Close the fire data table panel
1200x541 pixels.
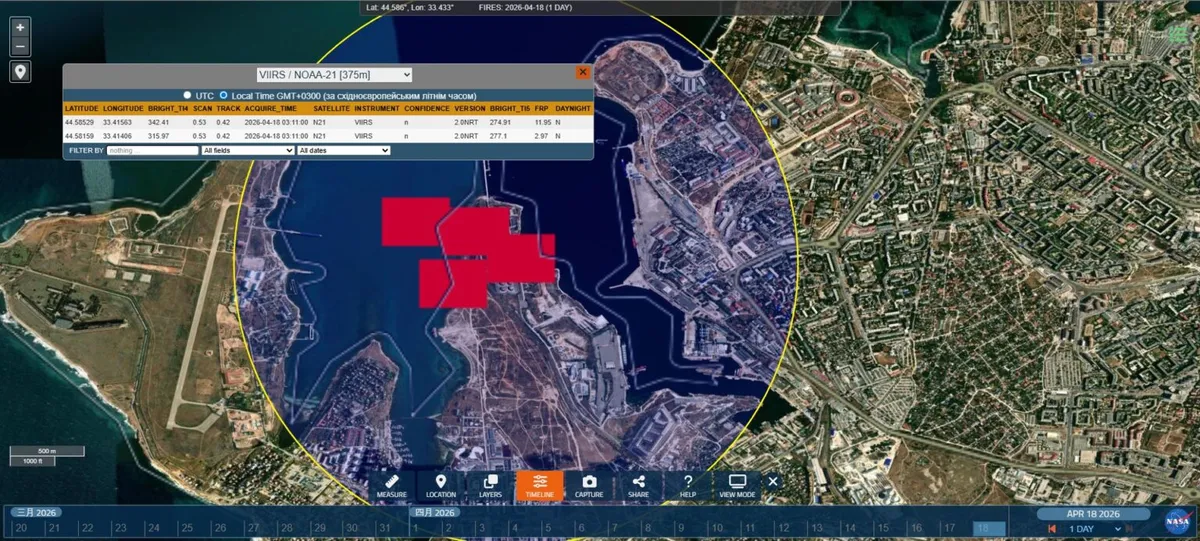point(582,72)
